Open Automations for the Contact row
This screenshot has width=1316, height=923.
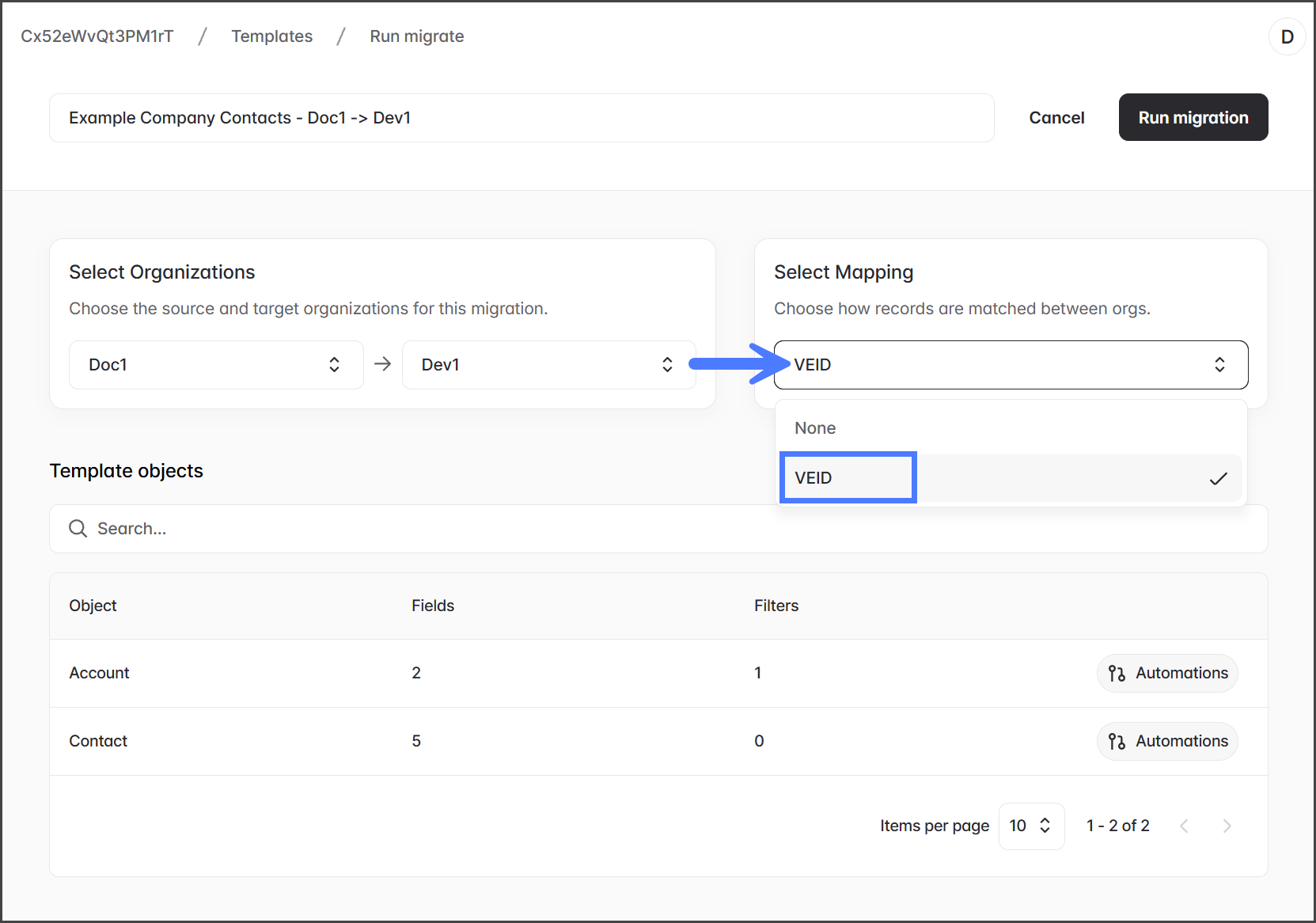point(1167,741)
